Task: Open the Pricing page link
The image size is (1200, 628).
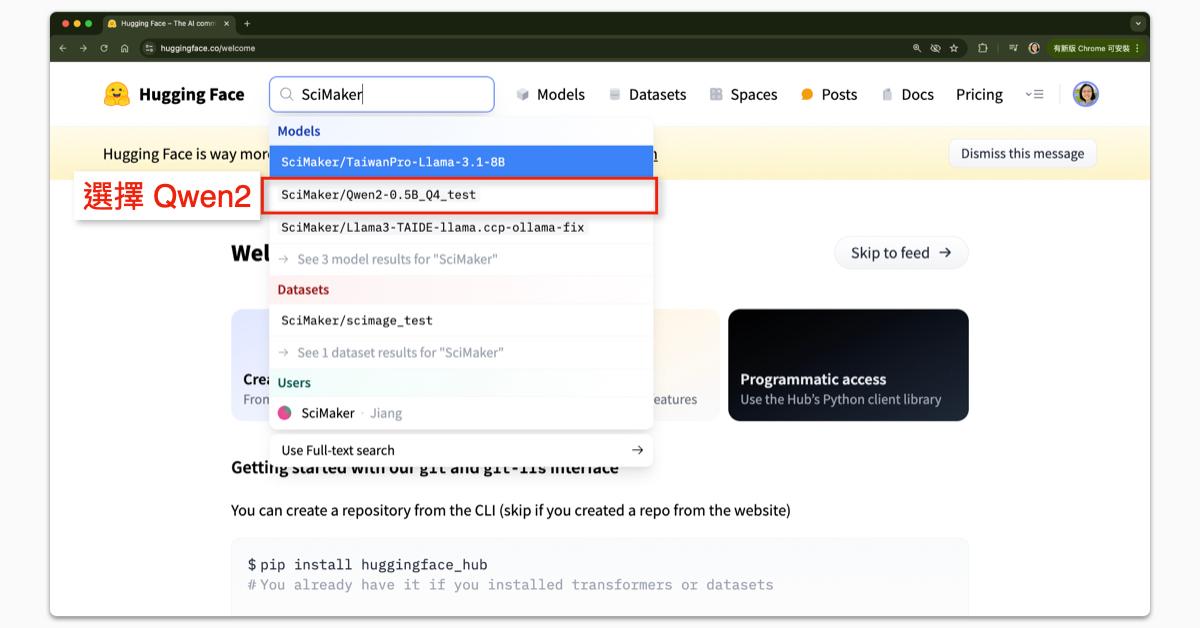Action: click(979, 94)
